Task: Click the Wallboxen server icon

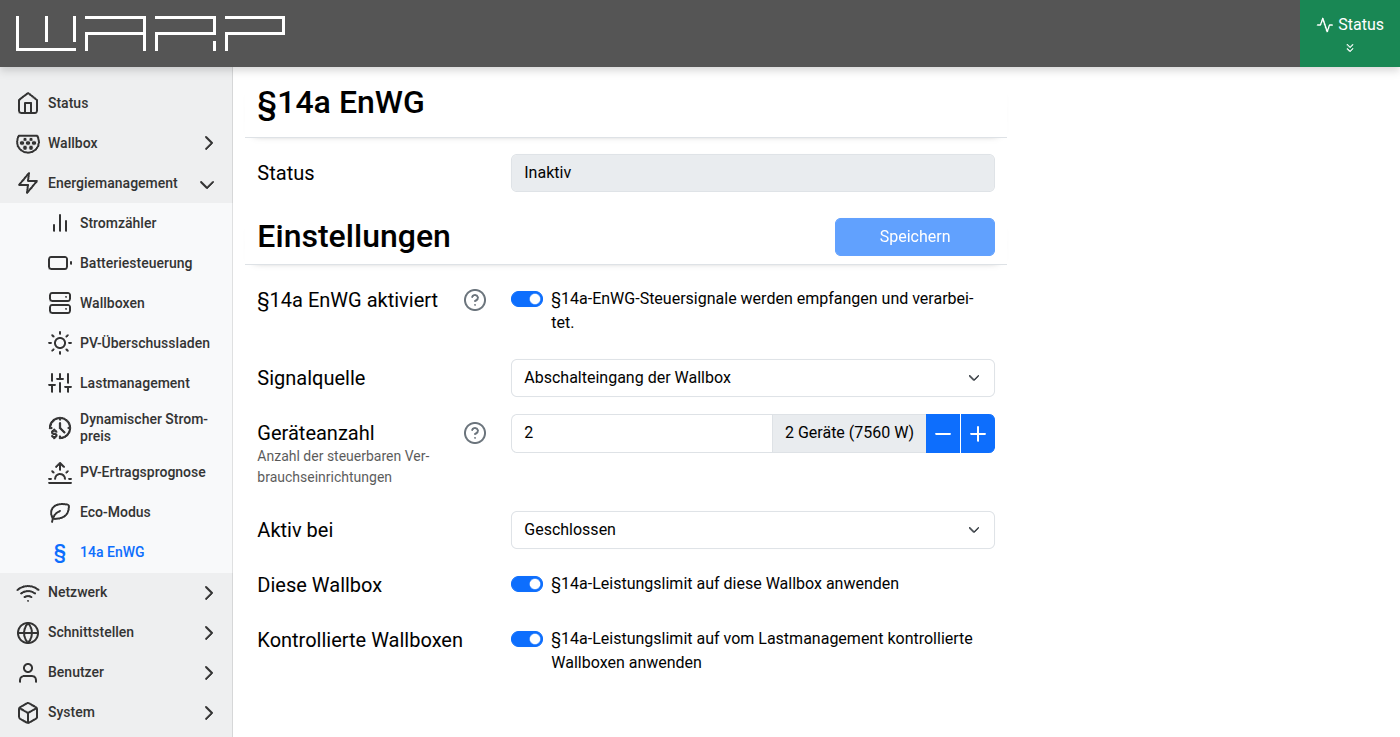Action: point(60,303)
